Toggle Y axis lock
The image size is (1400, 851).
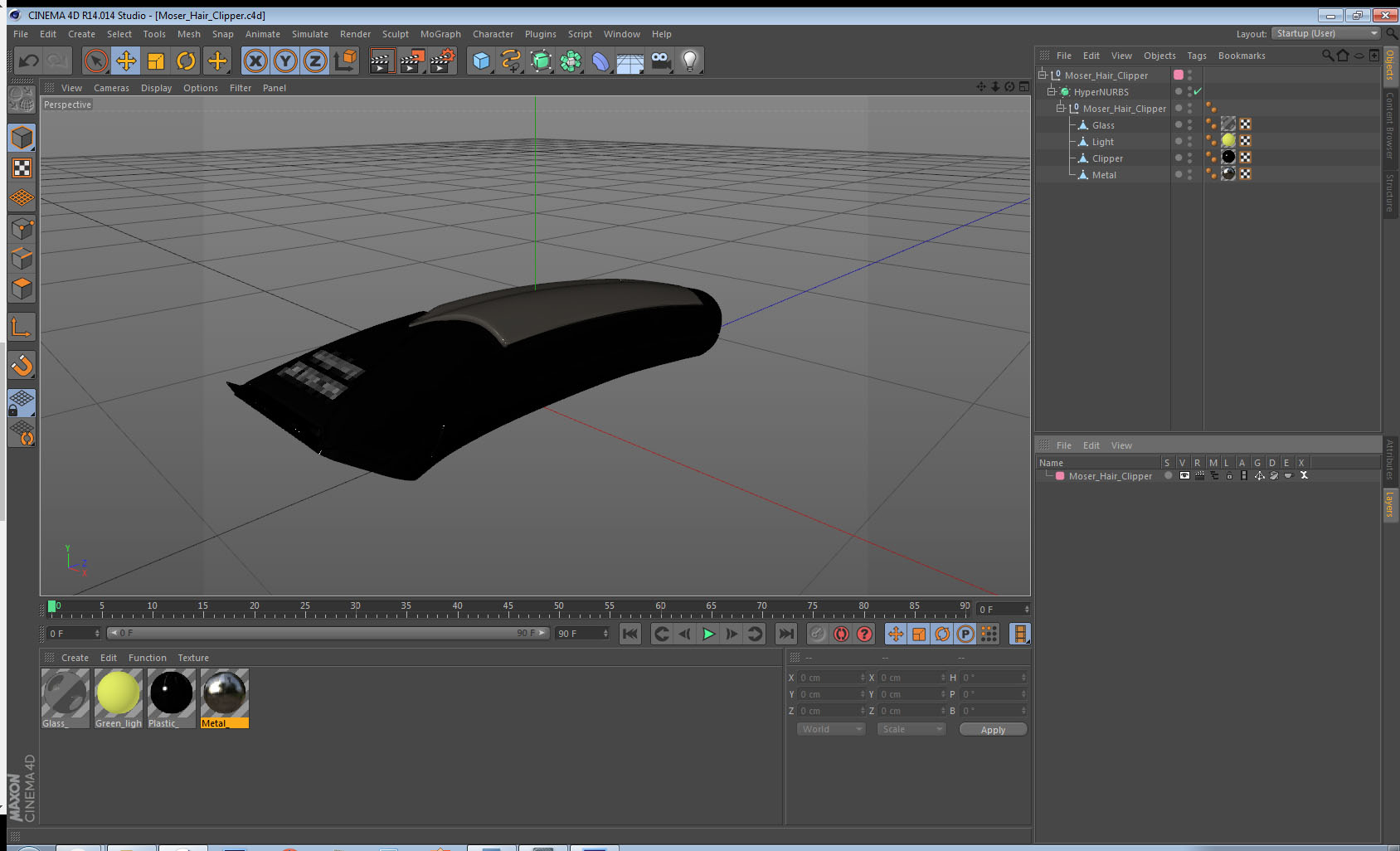coord(285,61)
